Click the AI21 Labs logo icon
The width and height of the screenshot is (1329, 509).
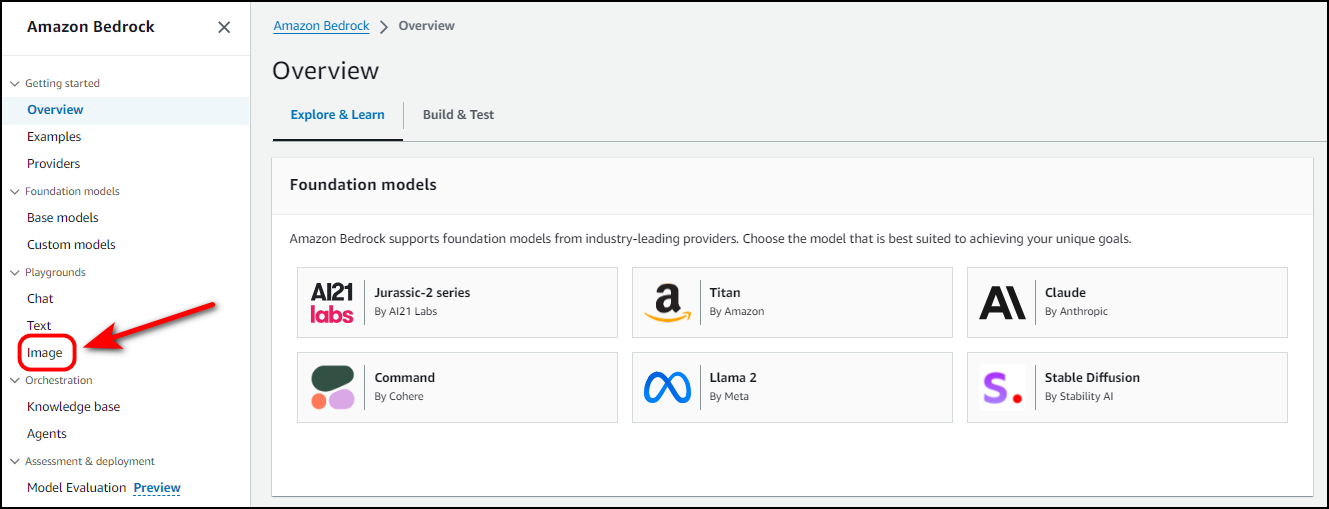(332, 302)
